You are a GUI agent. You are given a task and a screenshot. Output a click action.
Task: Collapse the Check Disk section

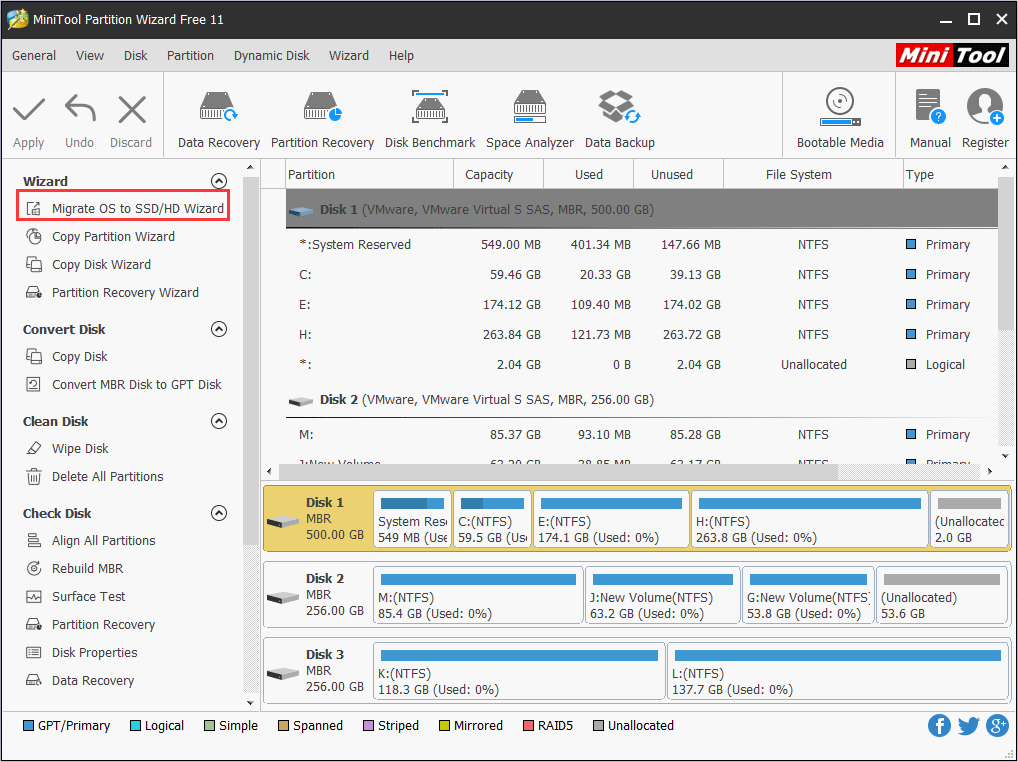coord(219,513)
